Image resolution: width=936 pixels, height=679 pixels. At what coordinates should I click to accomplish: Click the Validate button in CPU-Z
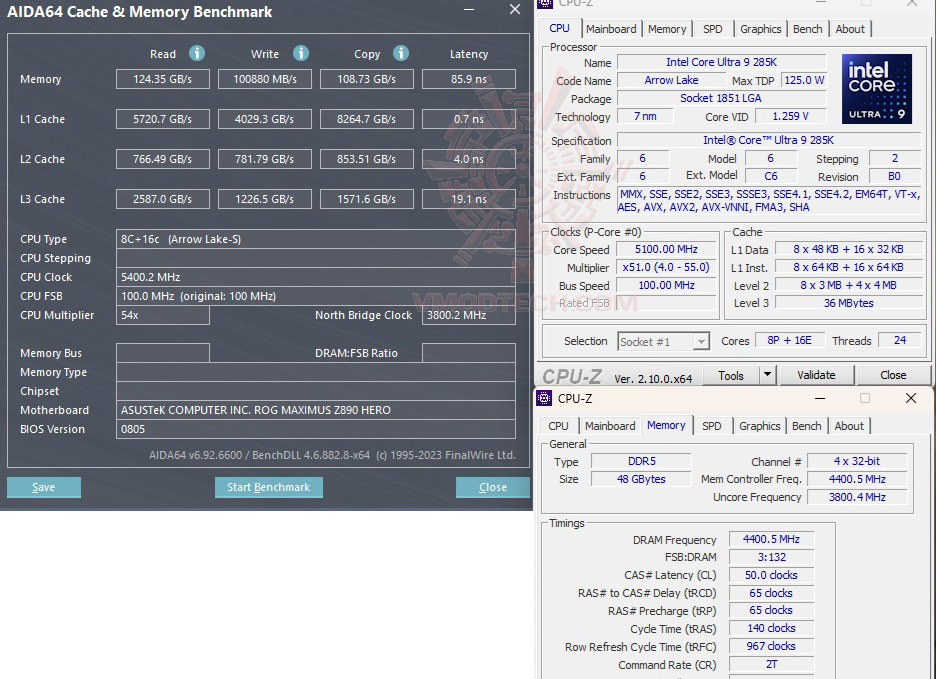point(816,375)
